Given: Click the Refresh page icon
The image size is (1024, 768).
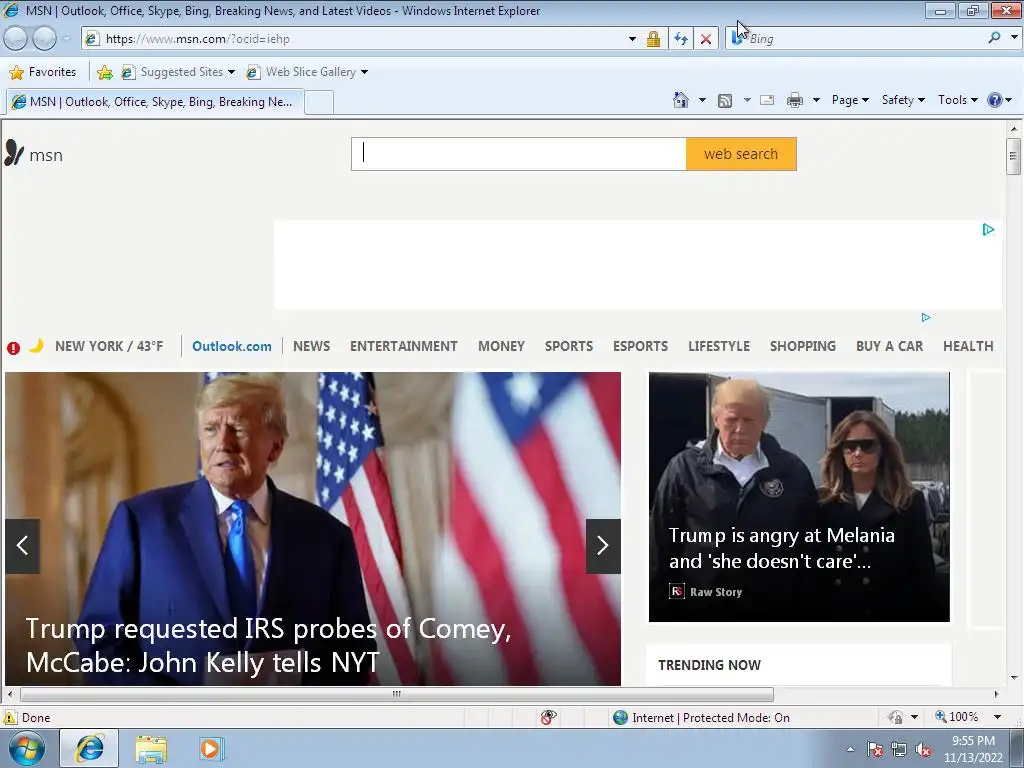Looking at the screenshot, I should click(x=680, y=39).
